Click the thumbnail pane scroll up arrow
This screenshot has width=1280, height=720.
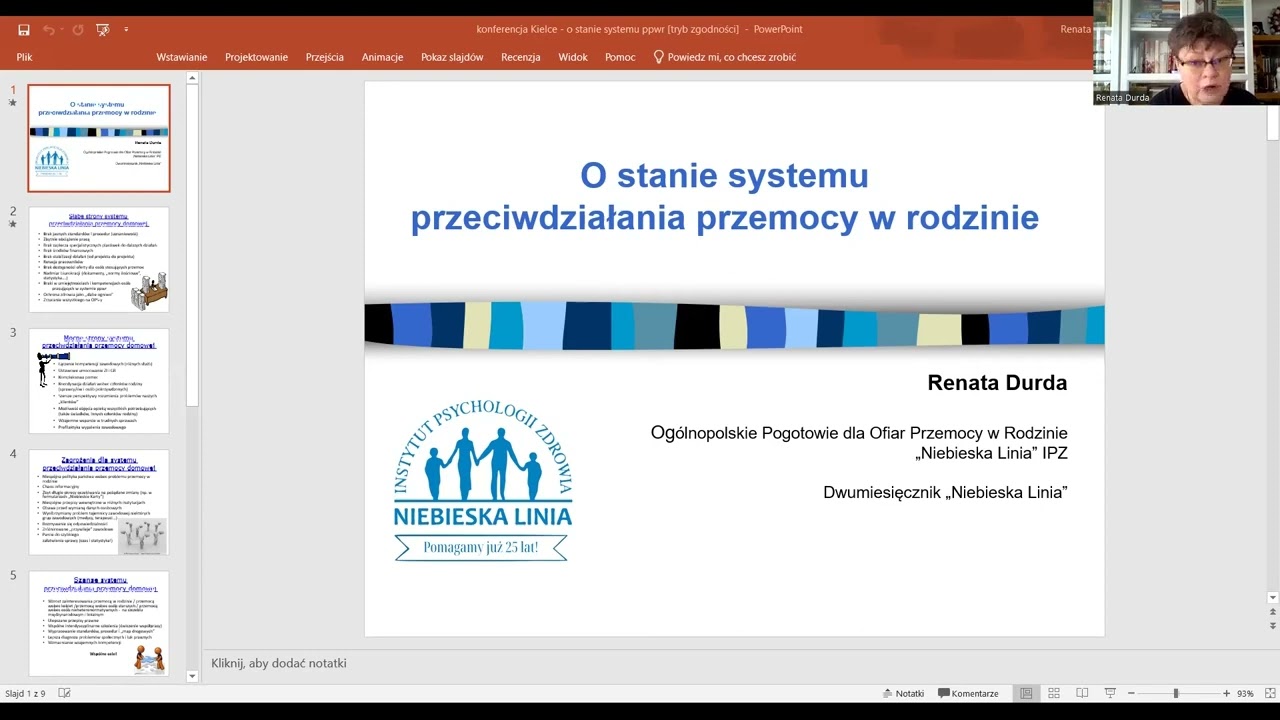click(193, 79)
